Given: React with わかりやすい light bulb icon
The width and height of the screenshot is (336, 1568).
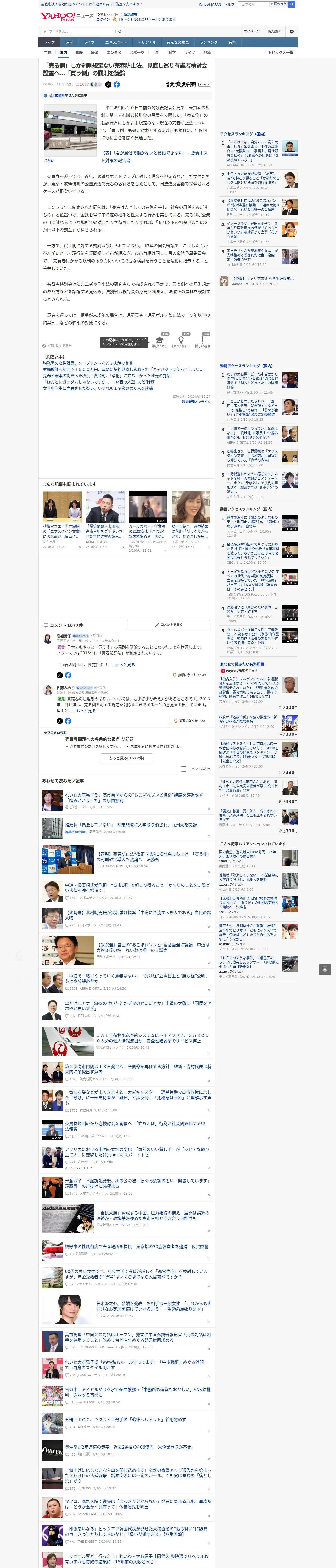Looking at the screenshot, I should click(x=181, y=340).
